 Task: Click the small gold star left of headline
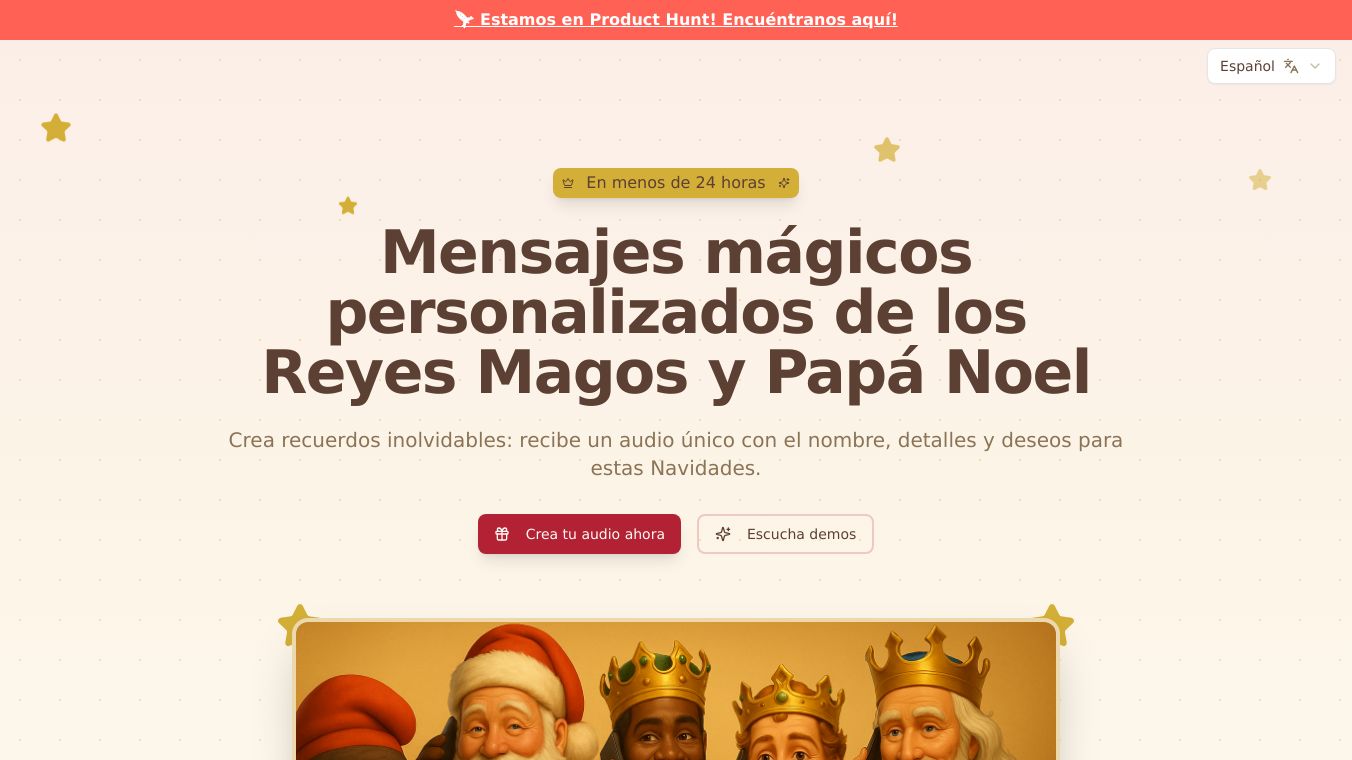(x=348, y=205)
